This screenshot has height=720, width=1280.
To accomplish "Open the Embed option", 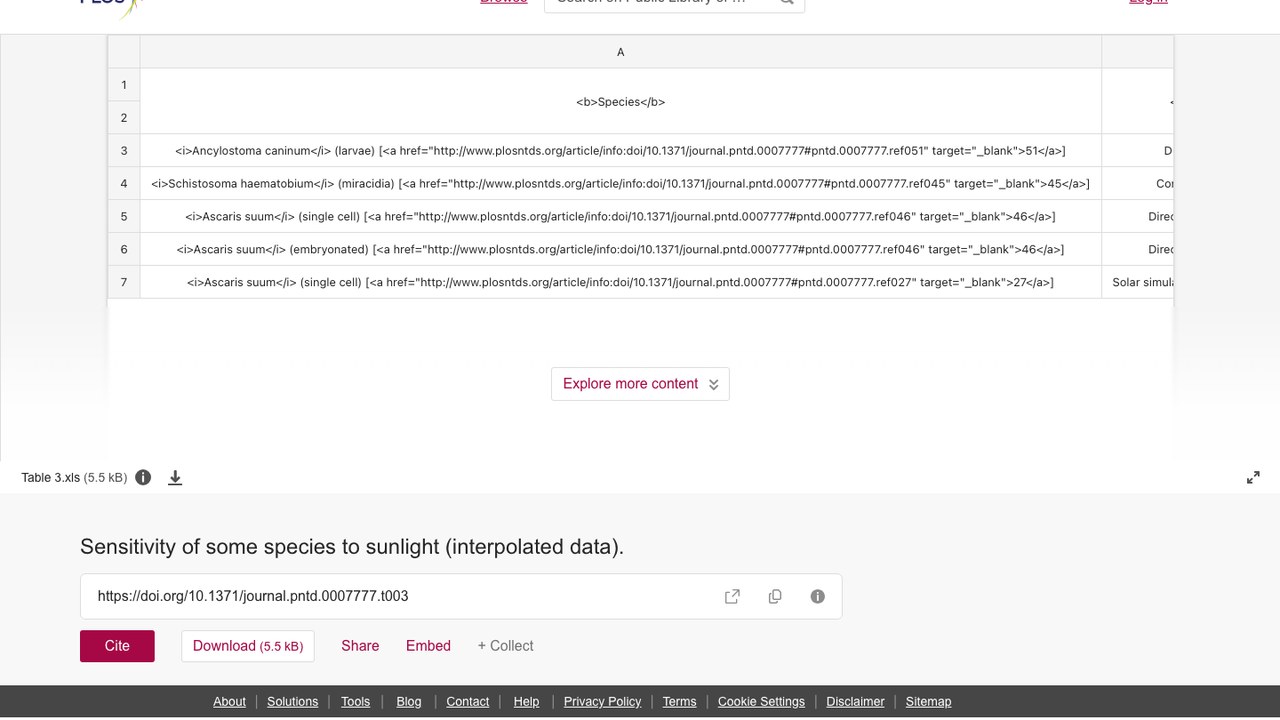I will click(x=428, y=646).
